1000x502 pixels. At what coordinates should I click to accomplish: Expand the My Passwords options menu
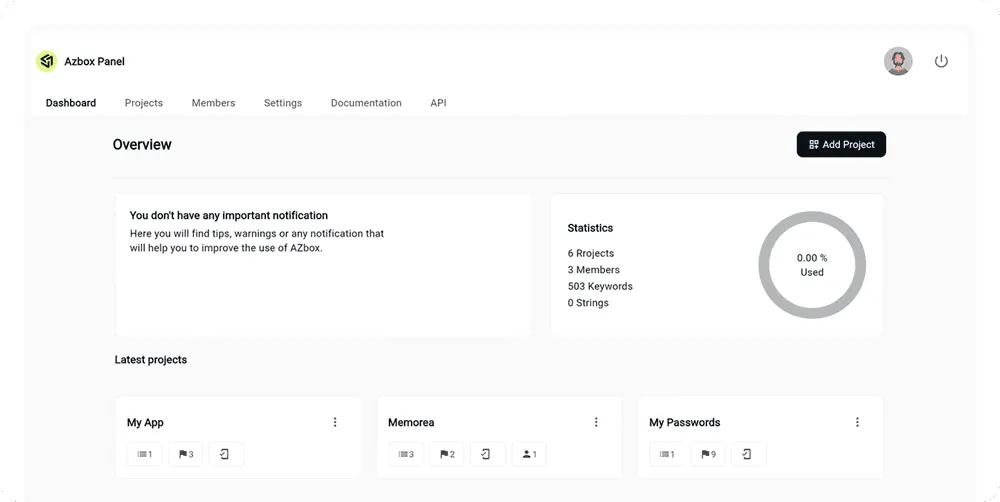pyautogui.click(x=857, y=422)
